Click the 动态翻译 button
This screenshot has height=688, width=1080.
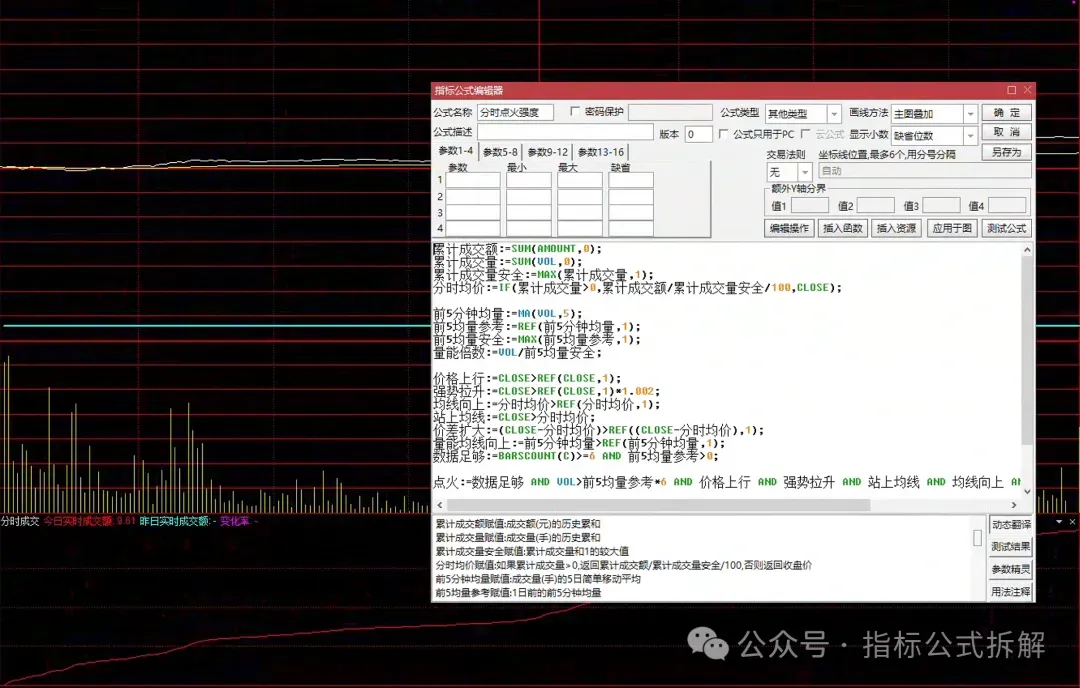(1010, 525)
